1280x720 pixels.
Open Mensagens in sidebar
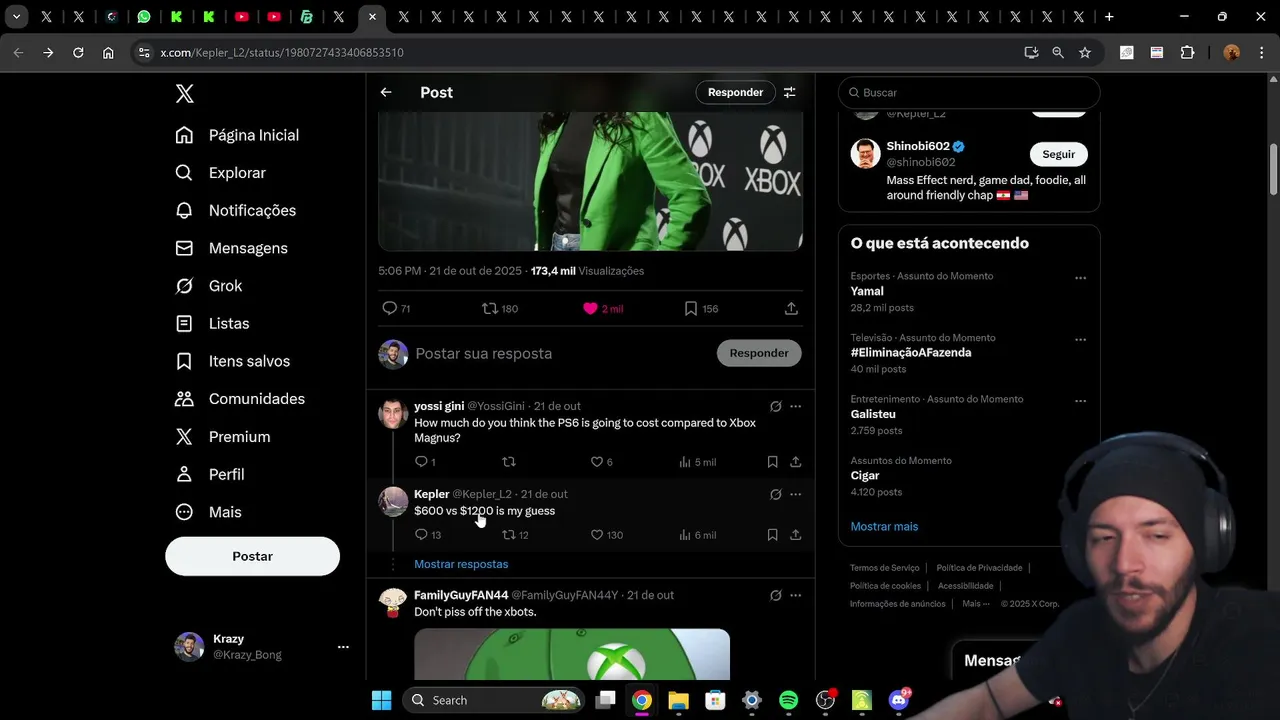[x=232, y=248]
